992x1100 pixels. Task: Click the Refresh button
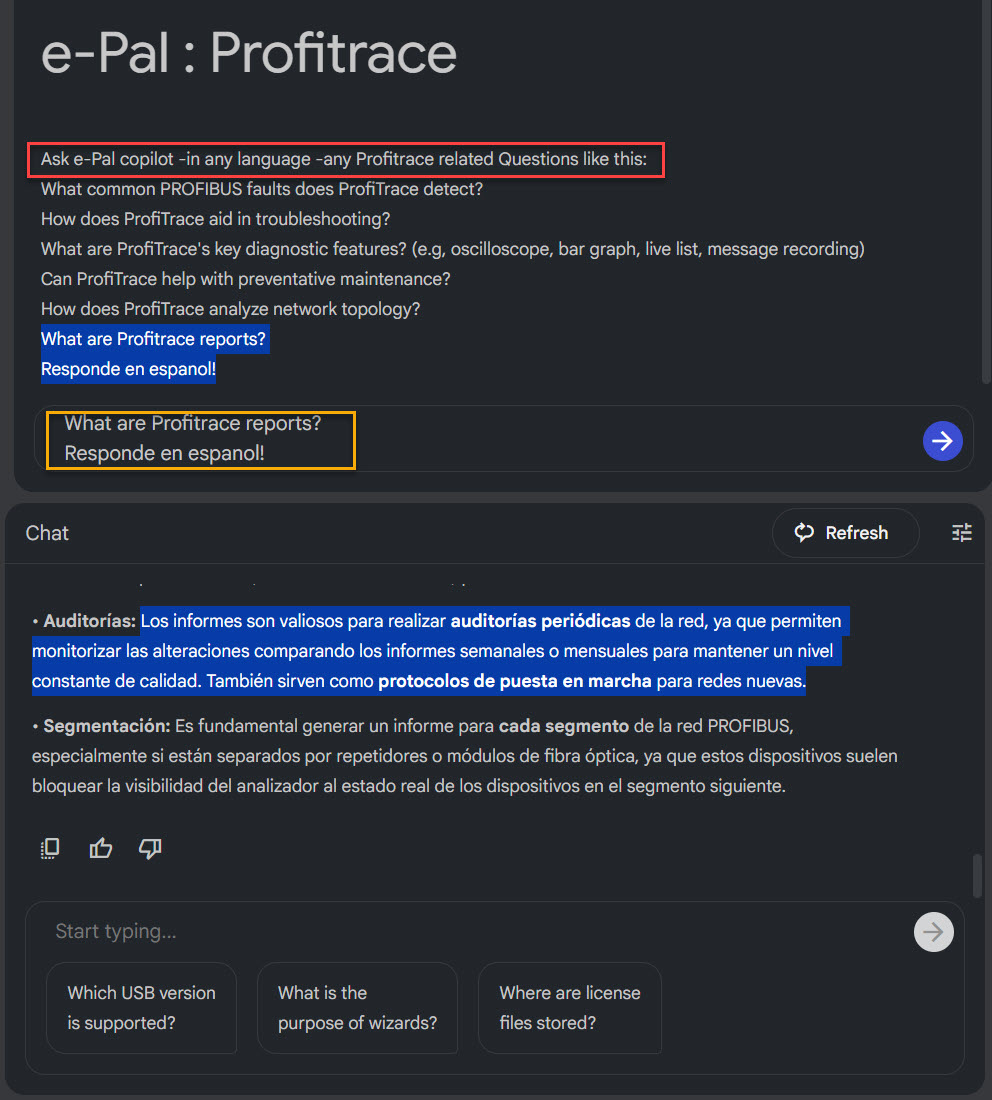pos(845,532)
